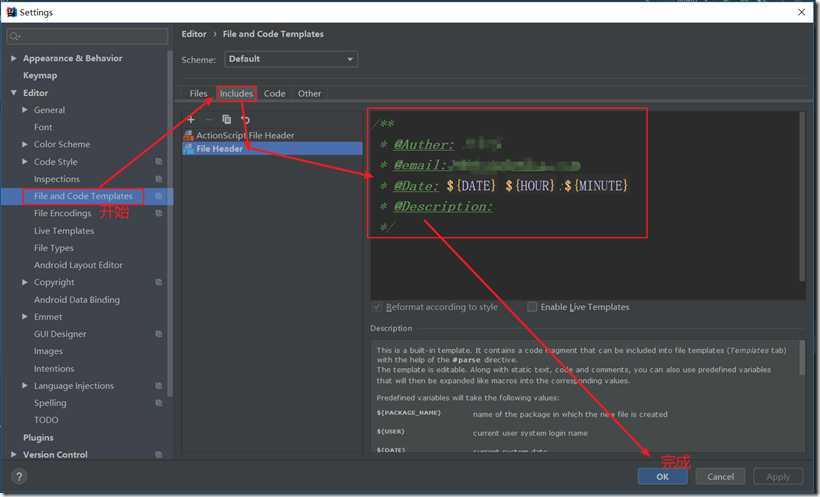
Task: Switch to the Code tab
Action: tap(275, 94)
